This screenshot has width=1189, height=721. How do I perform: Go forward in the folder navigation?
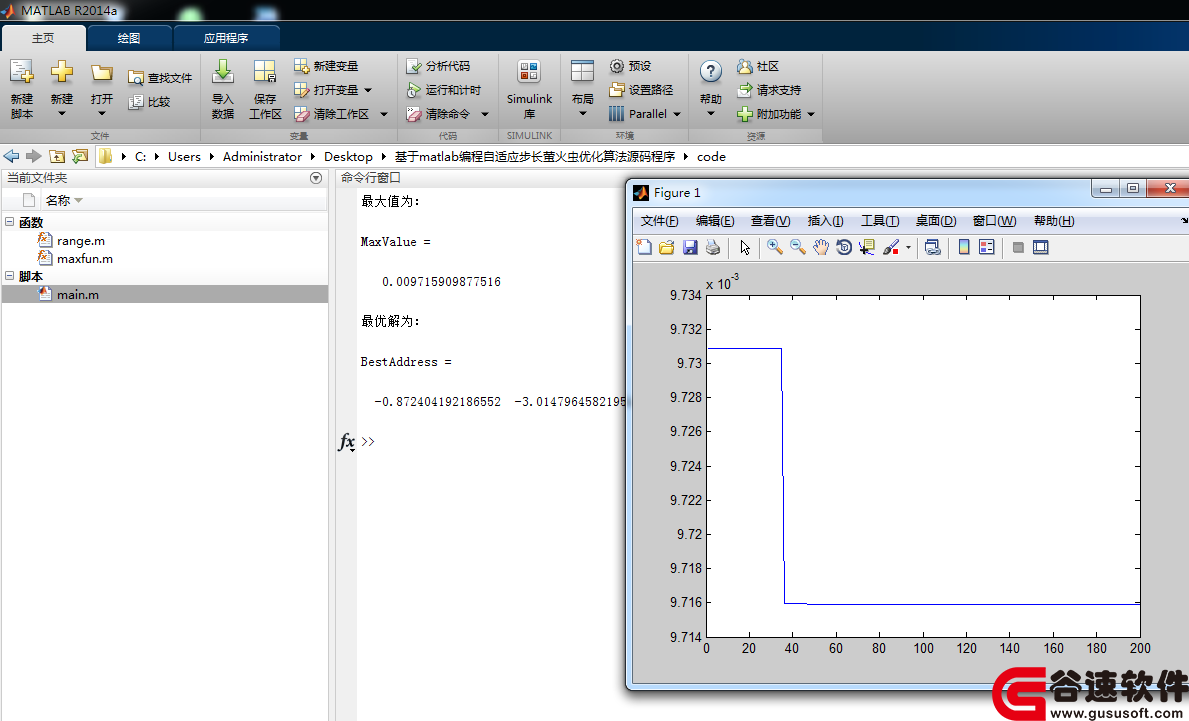[x=33, y=156]
